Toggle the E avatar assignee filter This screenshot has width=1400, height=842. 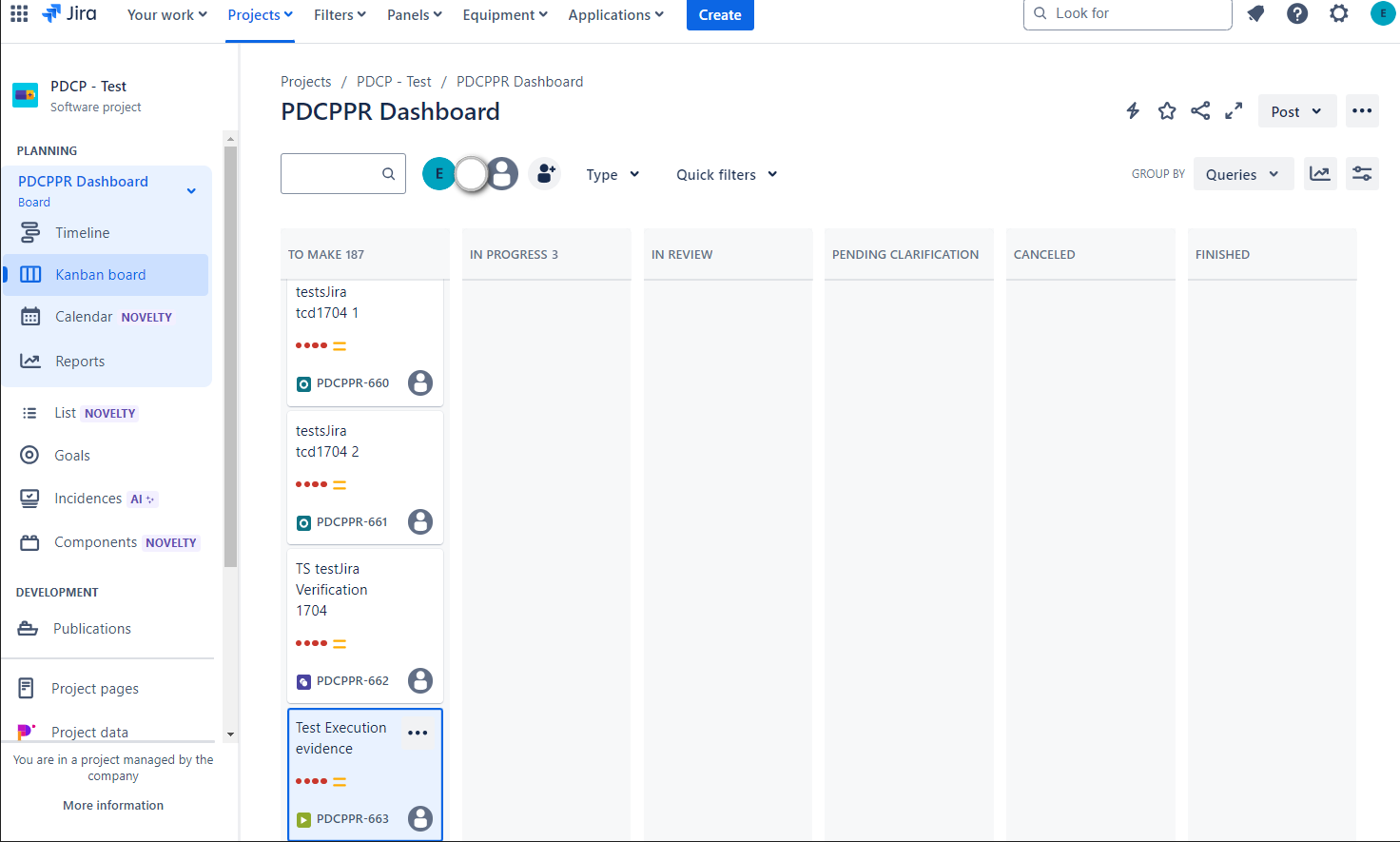438,173
